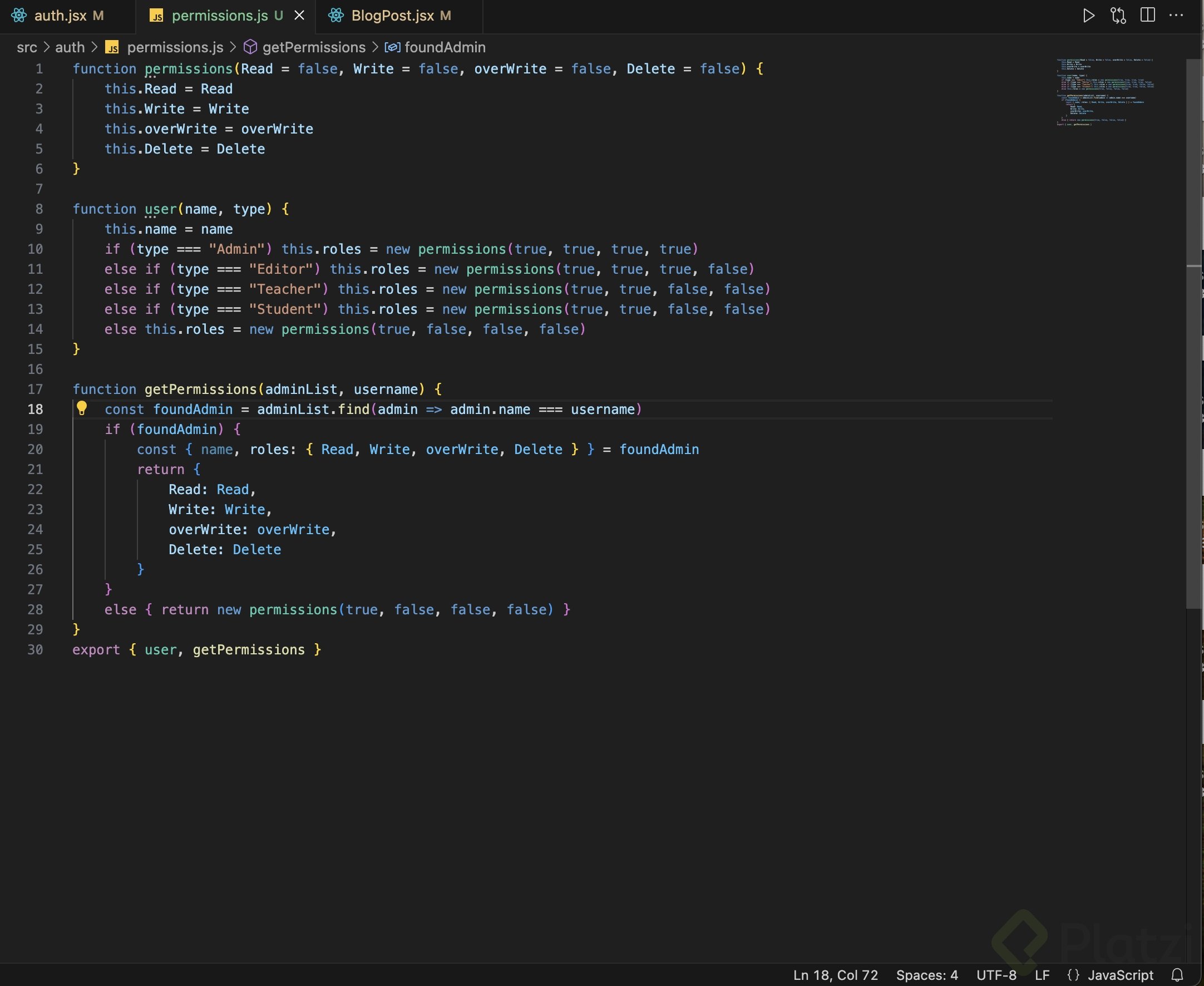
Task: Expand the src breadcrumb folder
Action: (x=27, y=47)
